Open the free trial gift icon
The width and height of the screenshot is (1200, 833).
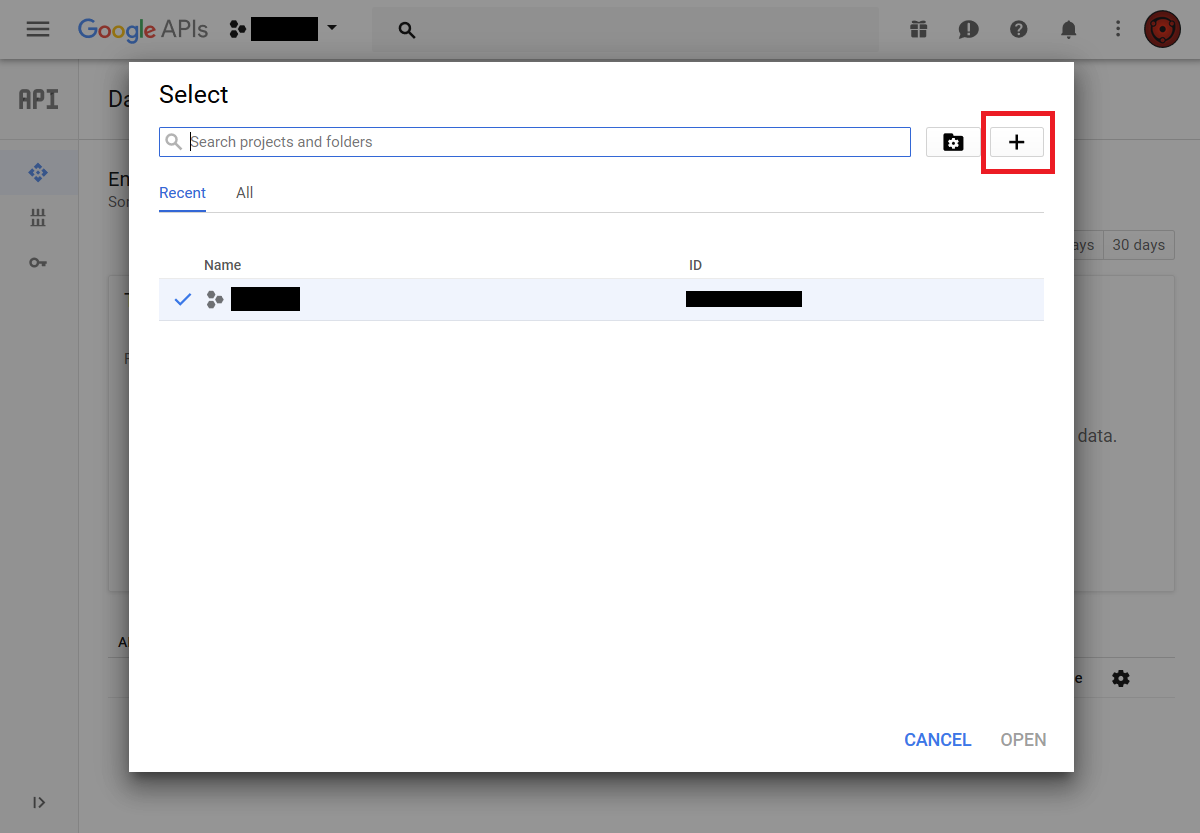click(x=918, y=29)
